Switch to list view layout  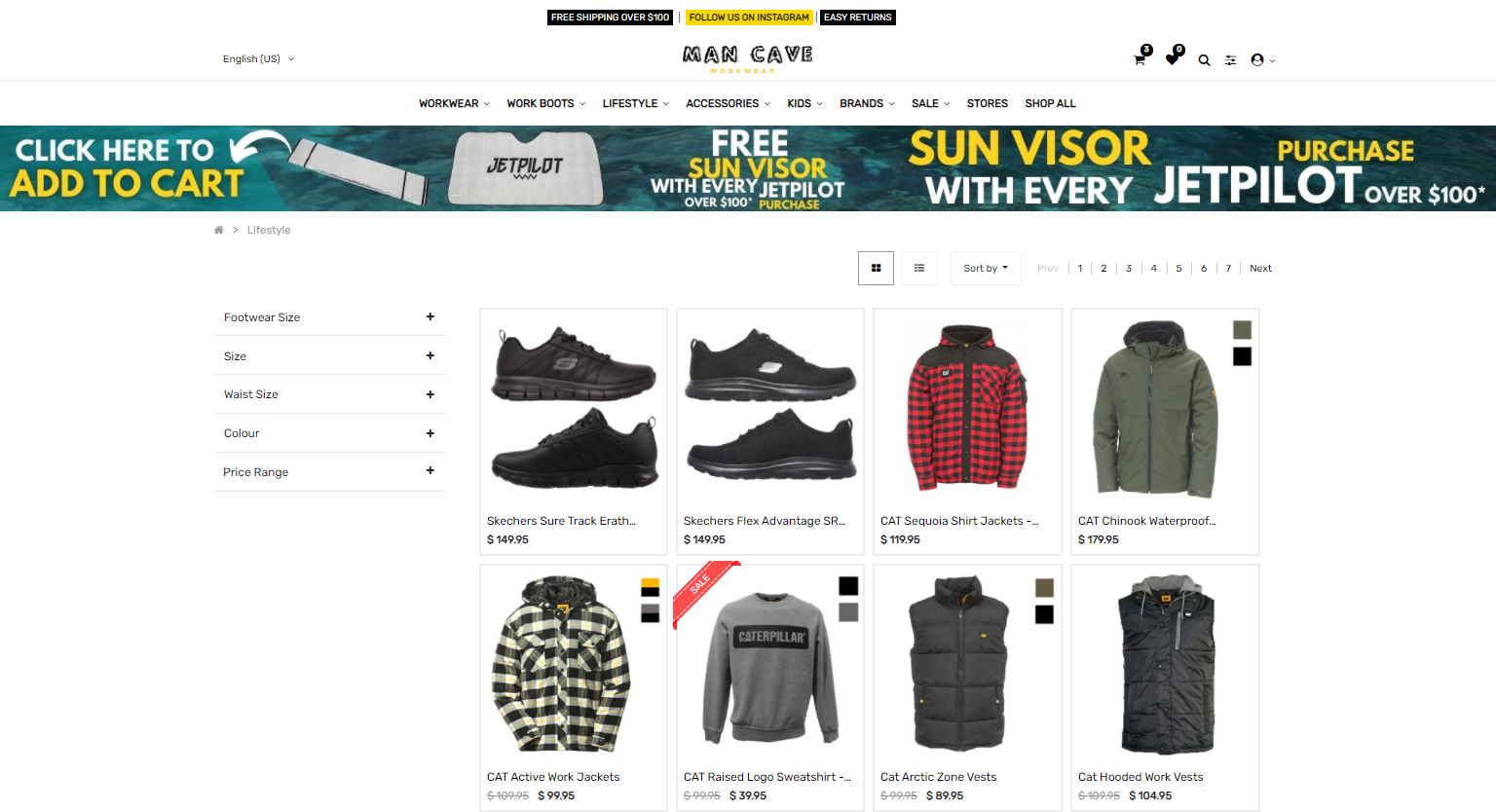click(x=919, y=268)
